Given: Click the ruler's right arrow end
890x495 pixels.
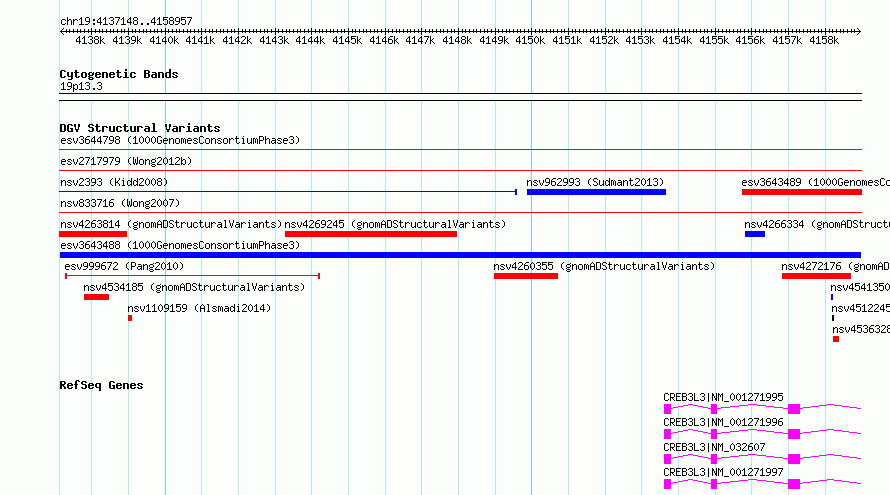Looking at the screenshot, I should 859,31.
